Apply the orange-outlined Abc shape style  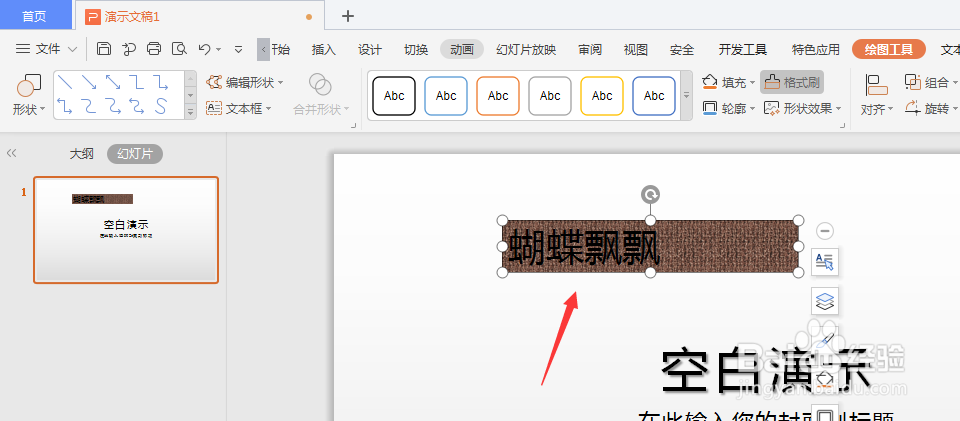tap(498, 95)
